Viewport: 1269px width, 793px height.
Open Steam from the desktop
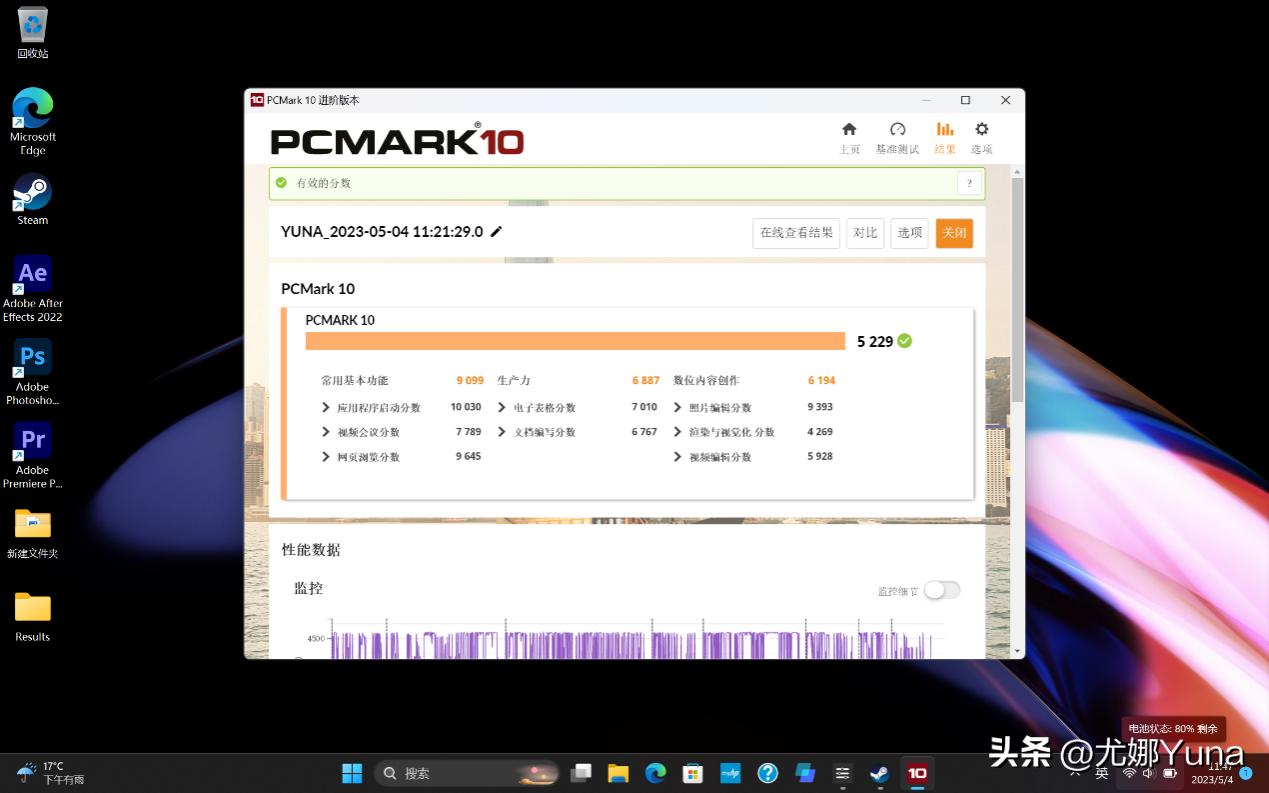click(31, 191)
